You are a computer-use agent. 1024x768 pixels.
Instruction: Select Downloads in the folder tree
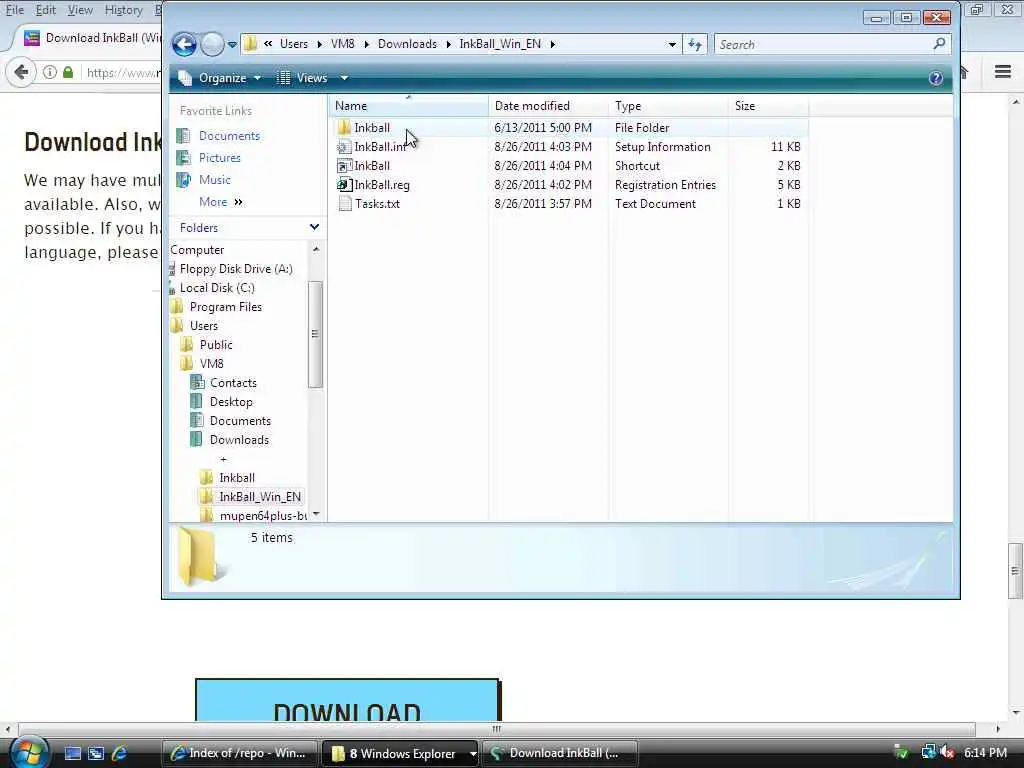239,440
